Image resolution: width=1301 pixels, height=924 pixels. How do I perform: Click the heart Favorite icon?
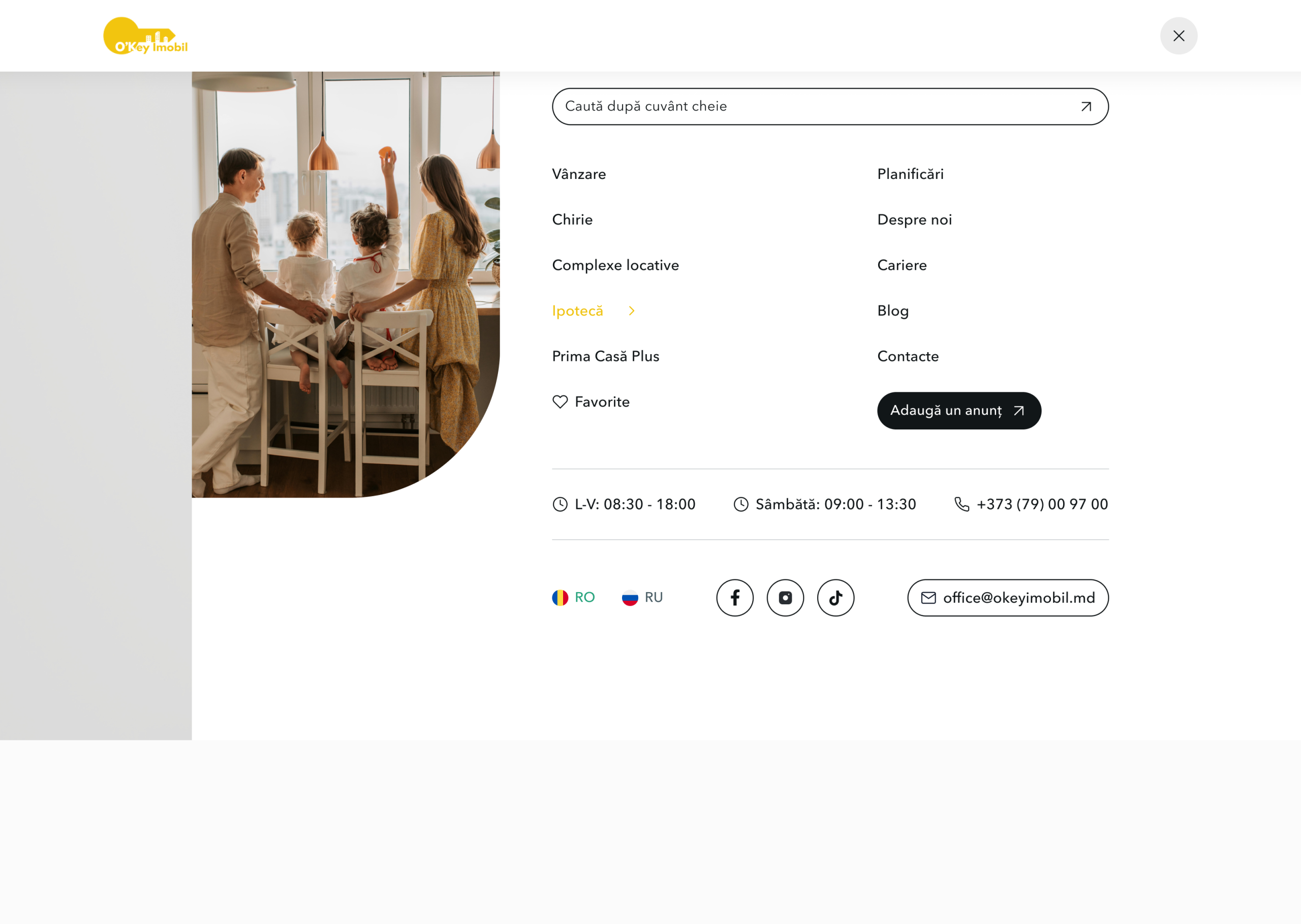coord(561,402)
